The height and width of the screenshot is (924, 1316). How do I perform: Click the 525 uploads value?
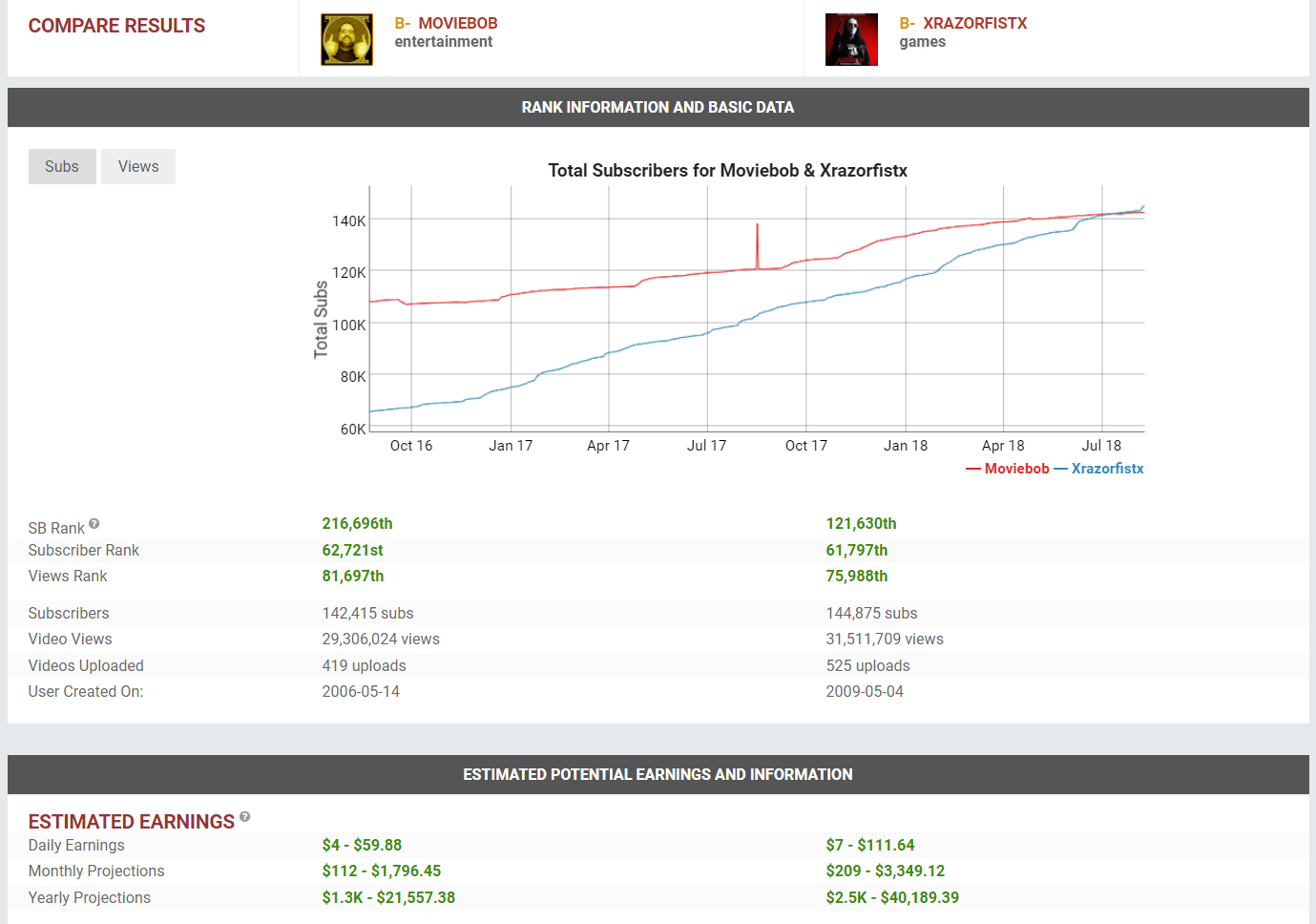pyautogui.click(x=867, y=665)
